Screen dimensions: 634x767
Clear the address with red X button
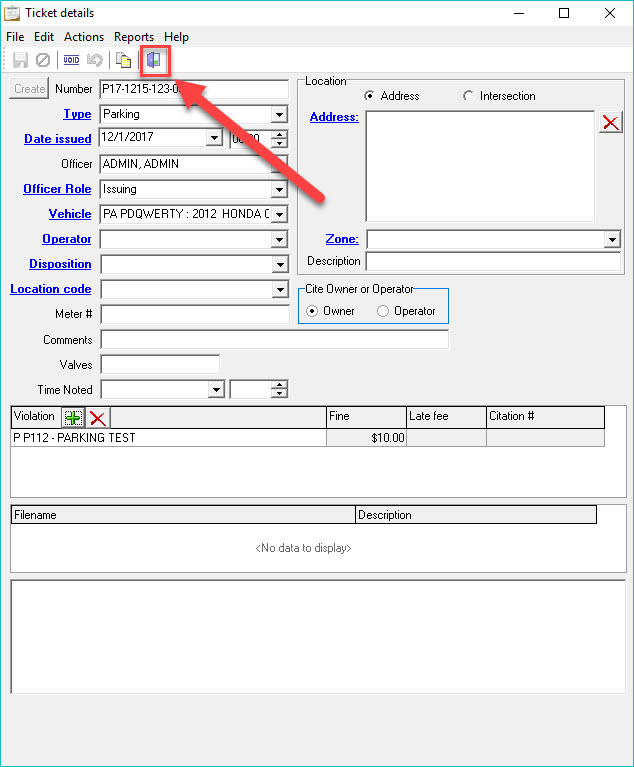[610, 122]
